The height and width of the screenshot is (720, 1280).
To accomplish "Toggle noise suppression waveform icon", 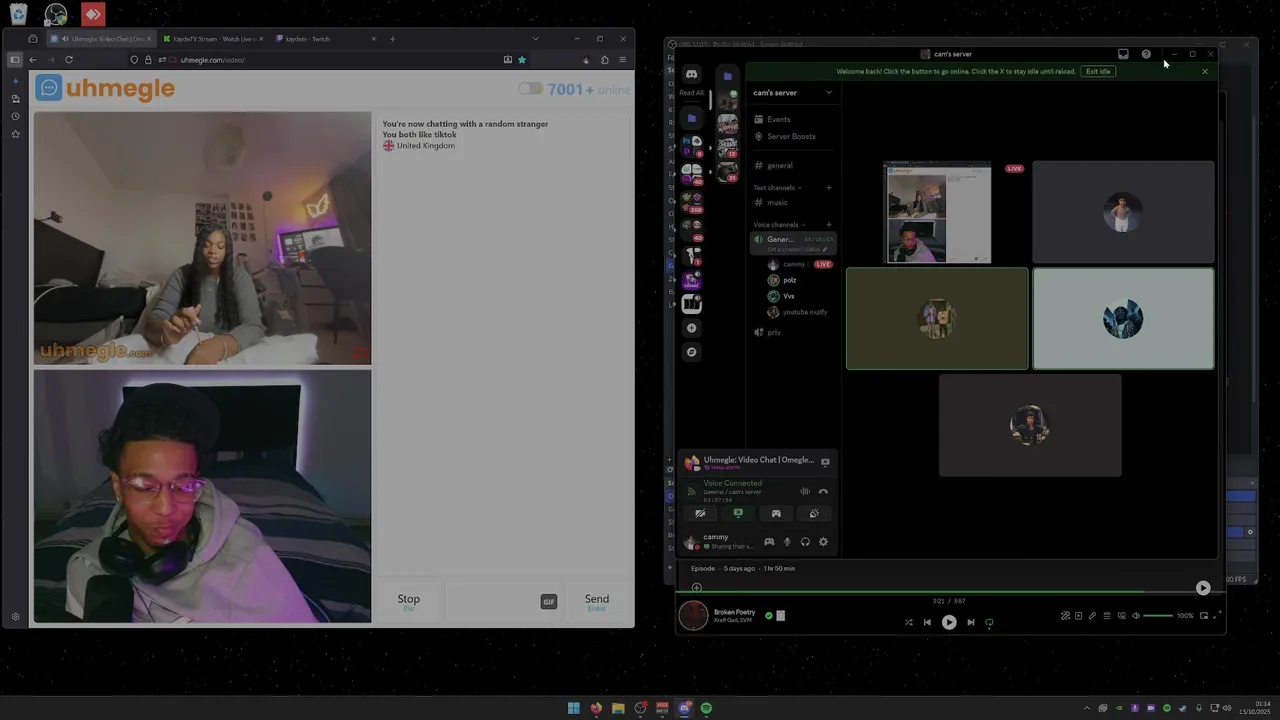I will [x=805, y=491].
